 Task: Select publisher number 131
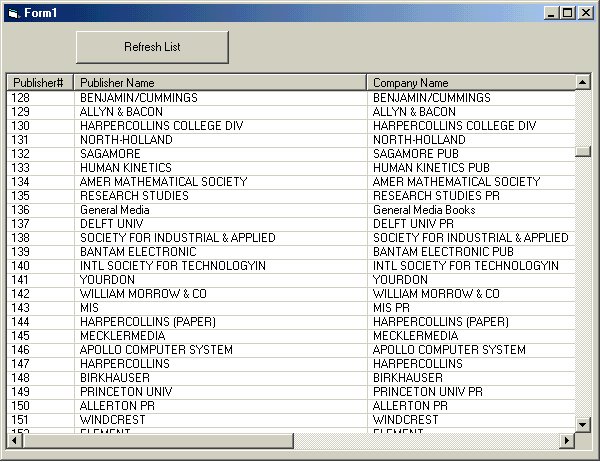pyautogui.click(x=20, y=140)
